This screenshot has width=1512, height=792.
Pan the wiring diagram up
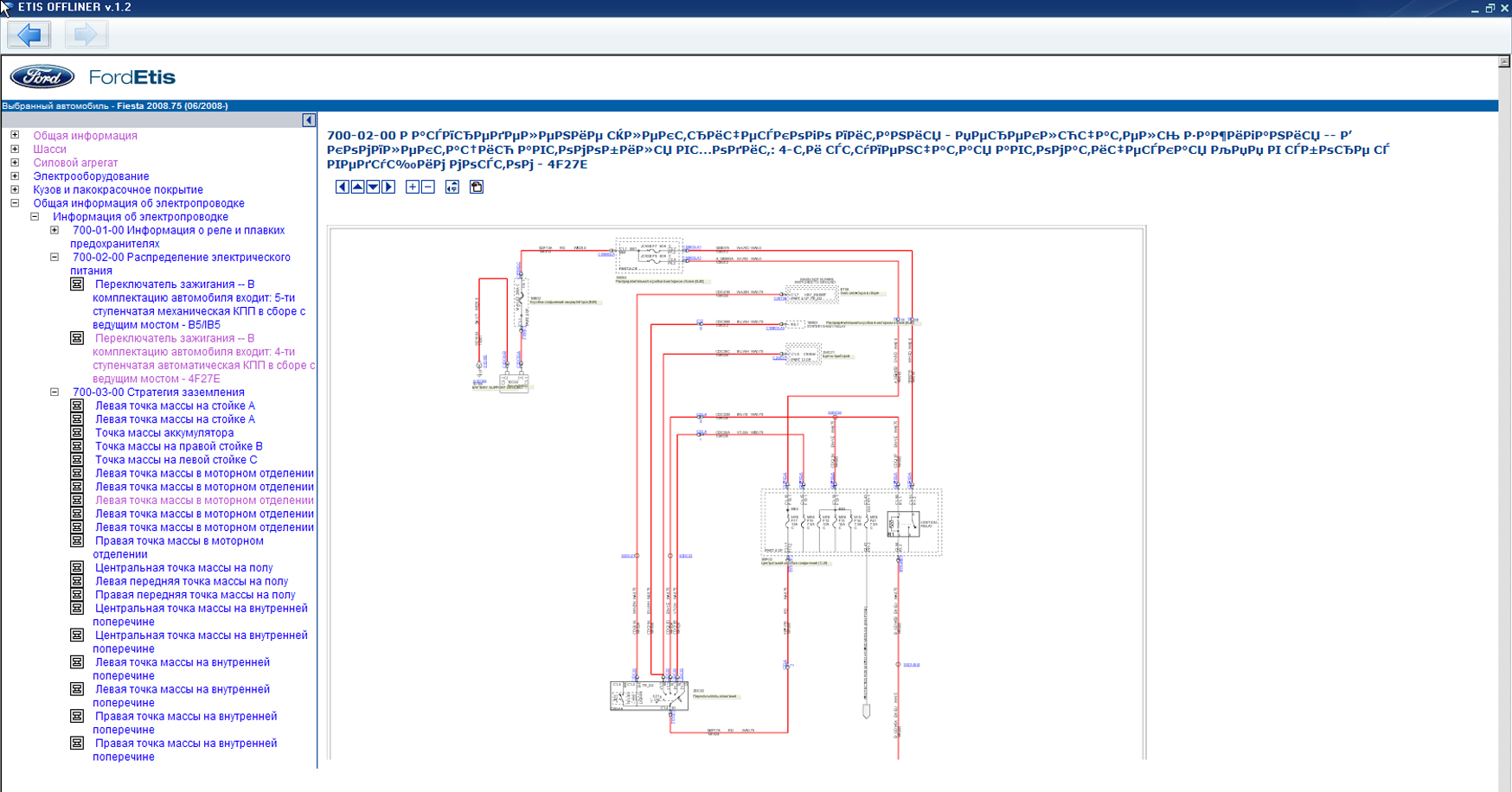(x=357, y=187)
